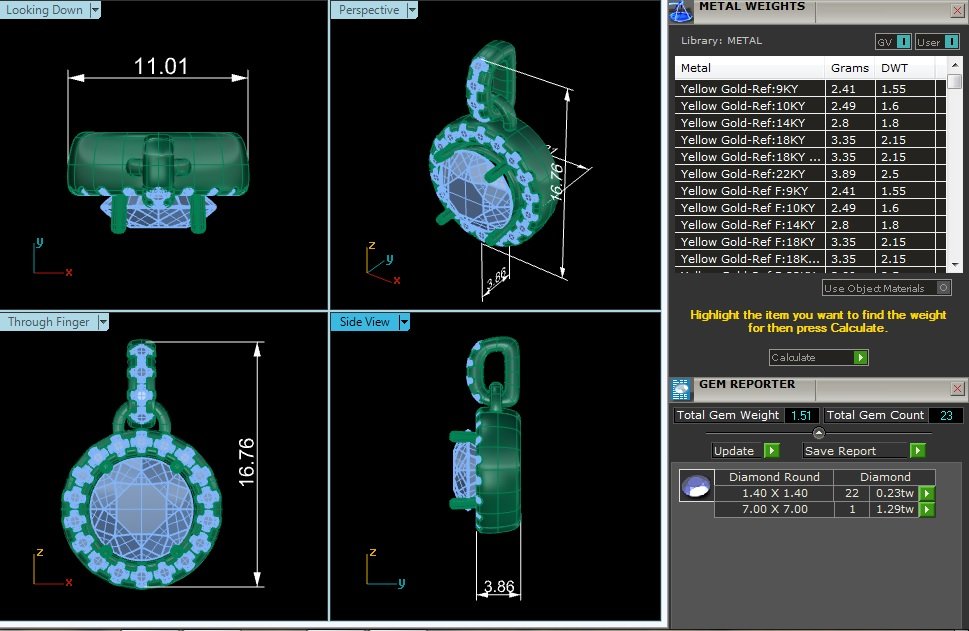Click the metal list scrollbar down arrow
Image resolution: width=969 pixels, height=631 pixels.
point(955,265)
